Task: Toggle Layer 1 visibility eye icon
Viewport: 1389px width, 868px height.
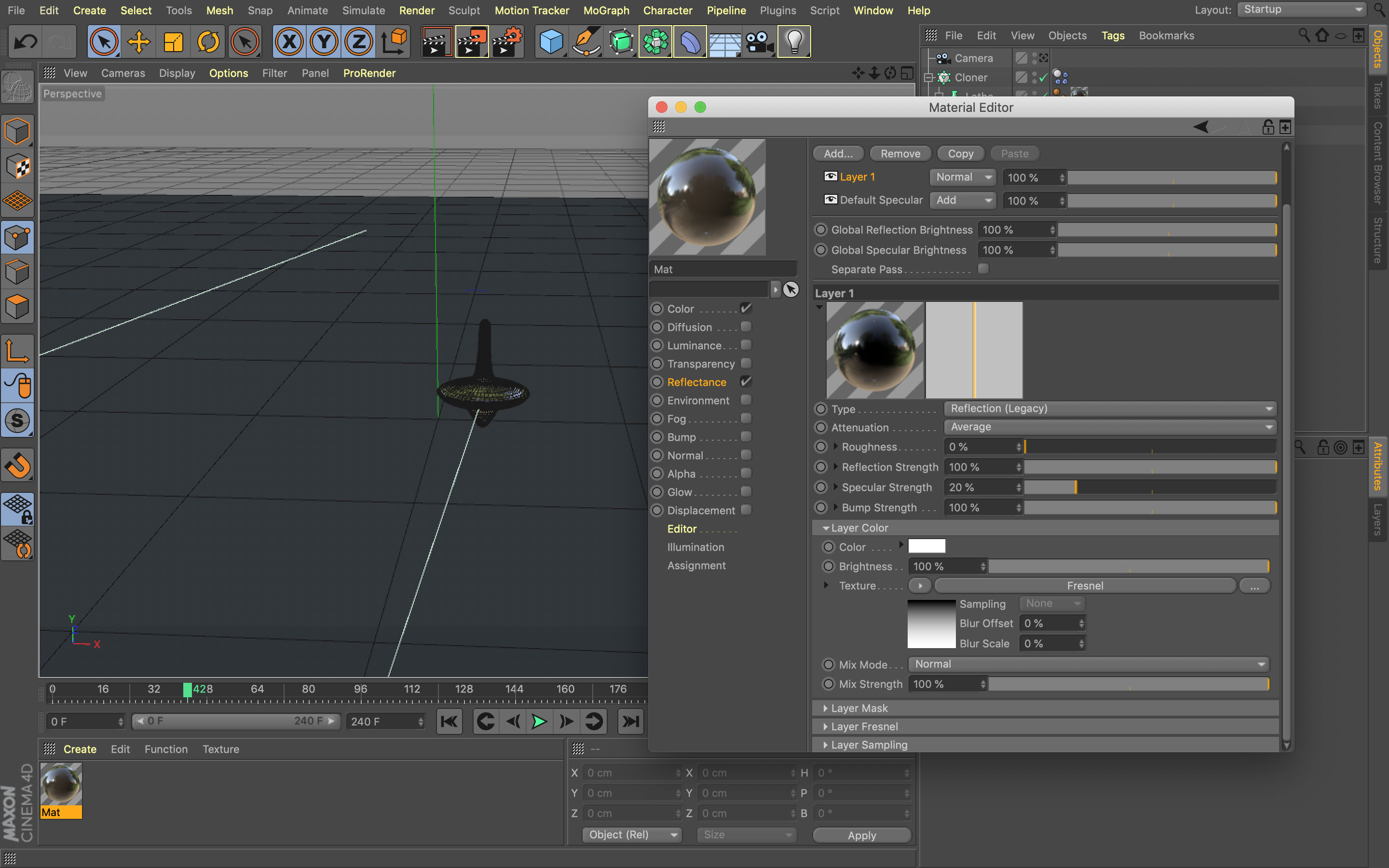Action: click(830, 176)
